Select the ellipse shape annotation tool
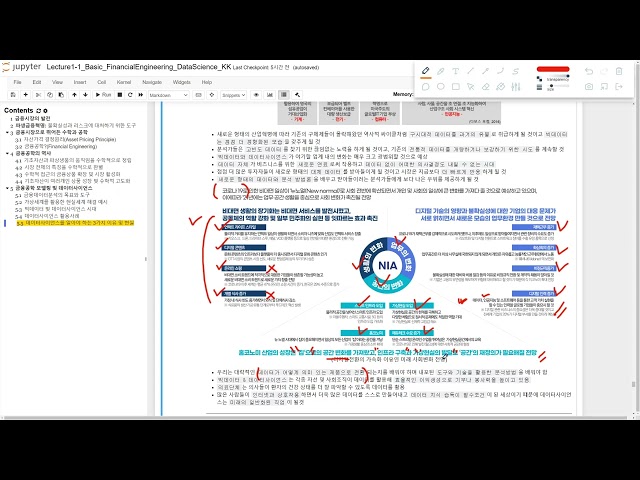The width and height of the screenshot is (640, 480). click(440, 87)
